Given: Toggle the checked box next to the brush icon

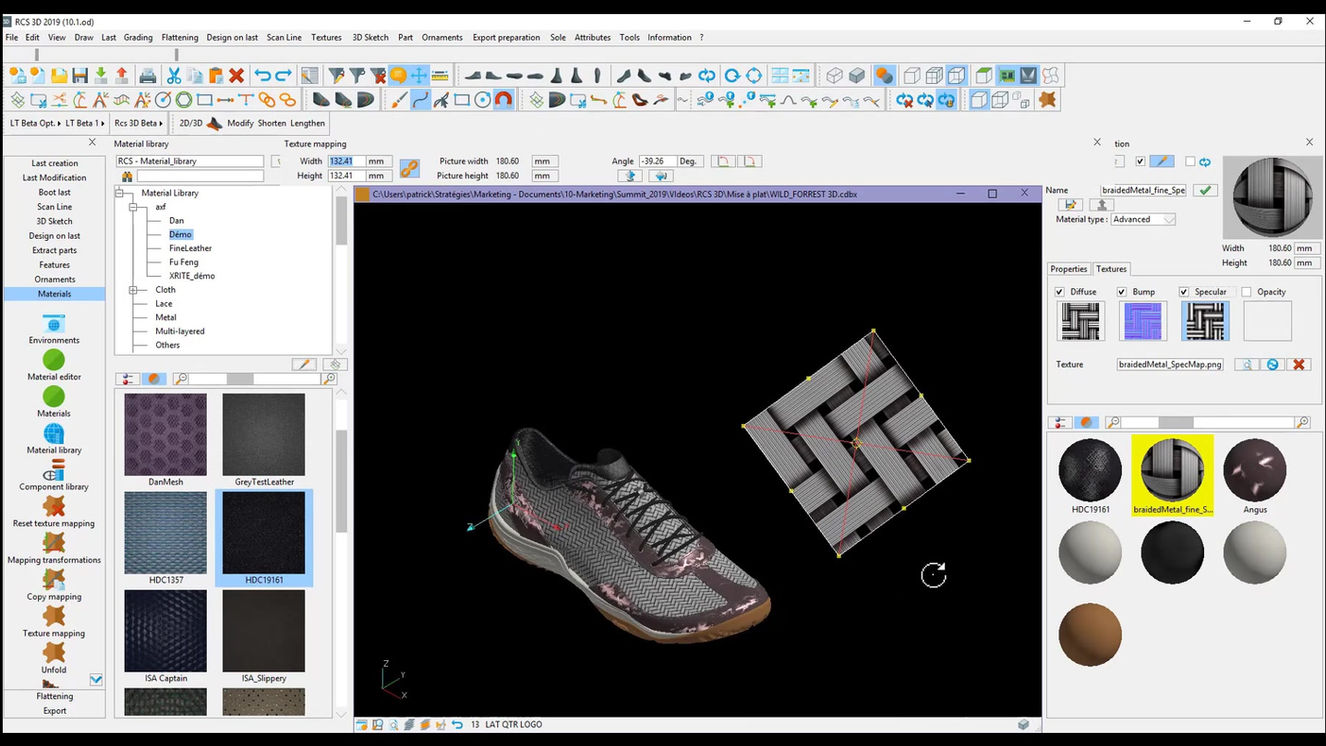Looking at the screenshot, I should click(x=1140, y=161).
